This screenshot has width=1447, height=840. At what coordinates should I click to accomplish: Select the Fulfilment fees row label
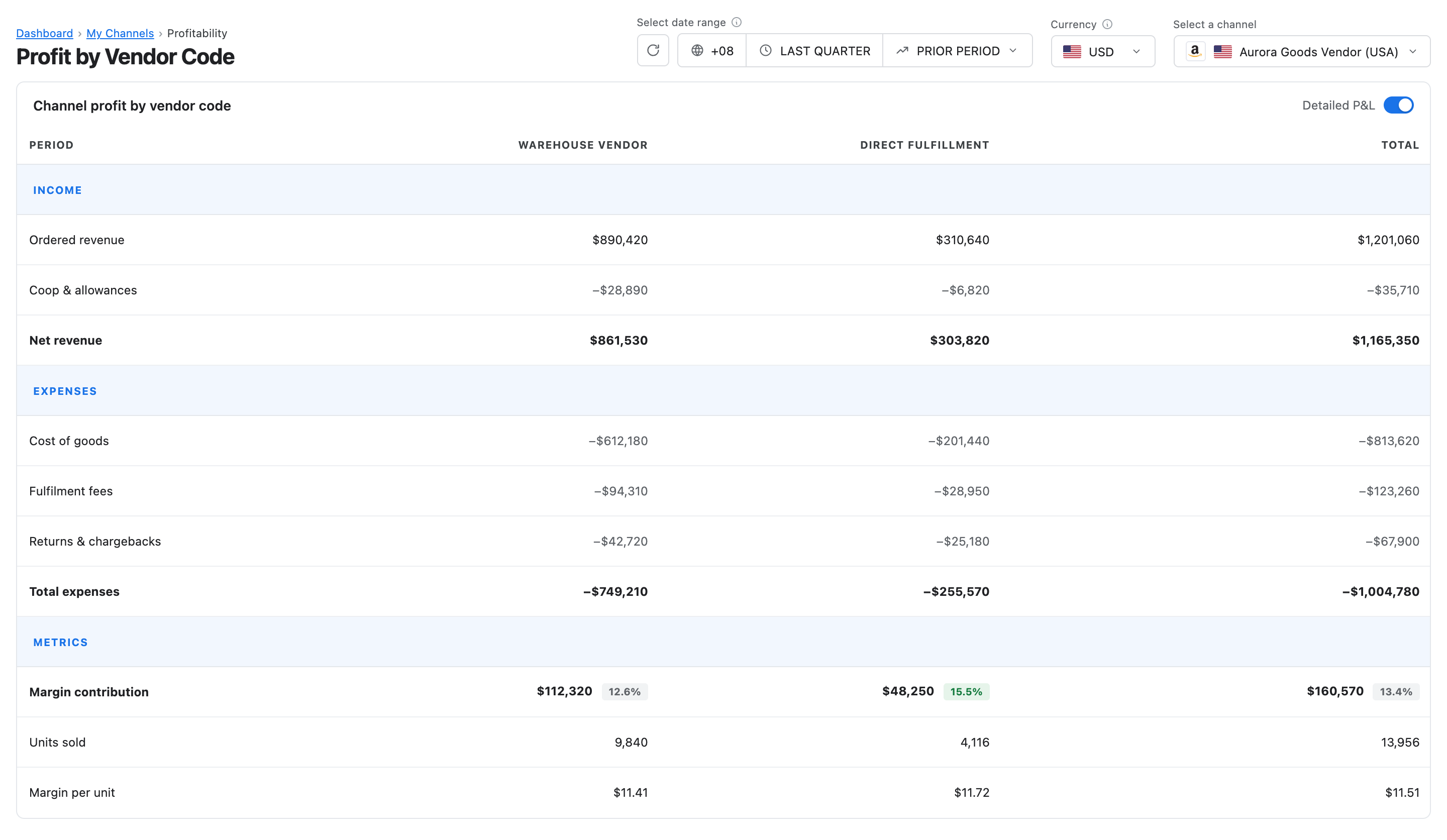(x=71, y=491)
